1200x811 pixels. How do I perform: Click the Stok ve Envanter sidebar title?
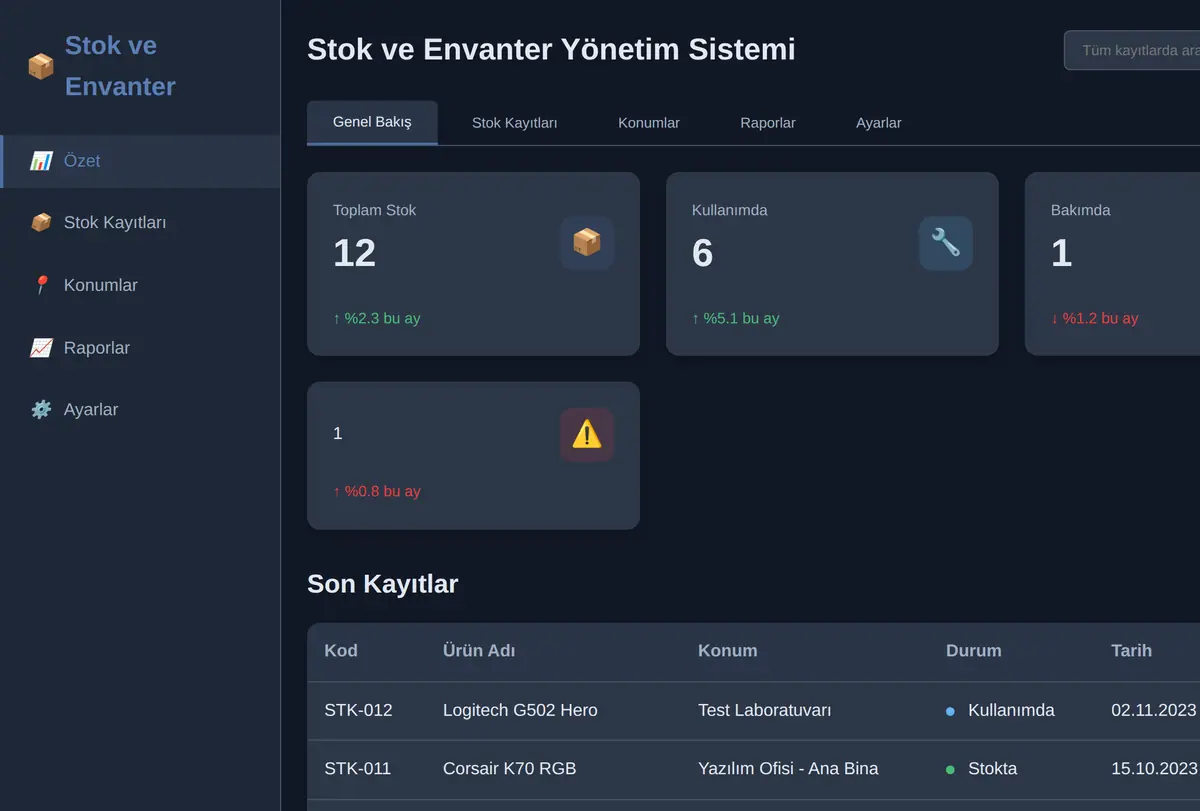[x=120, y=66]
